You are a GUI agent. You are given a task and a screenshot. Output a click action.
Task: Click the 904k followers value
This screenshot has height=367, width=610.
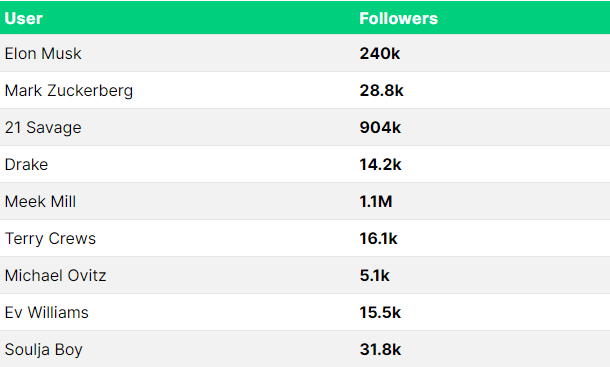380,127
